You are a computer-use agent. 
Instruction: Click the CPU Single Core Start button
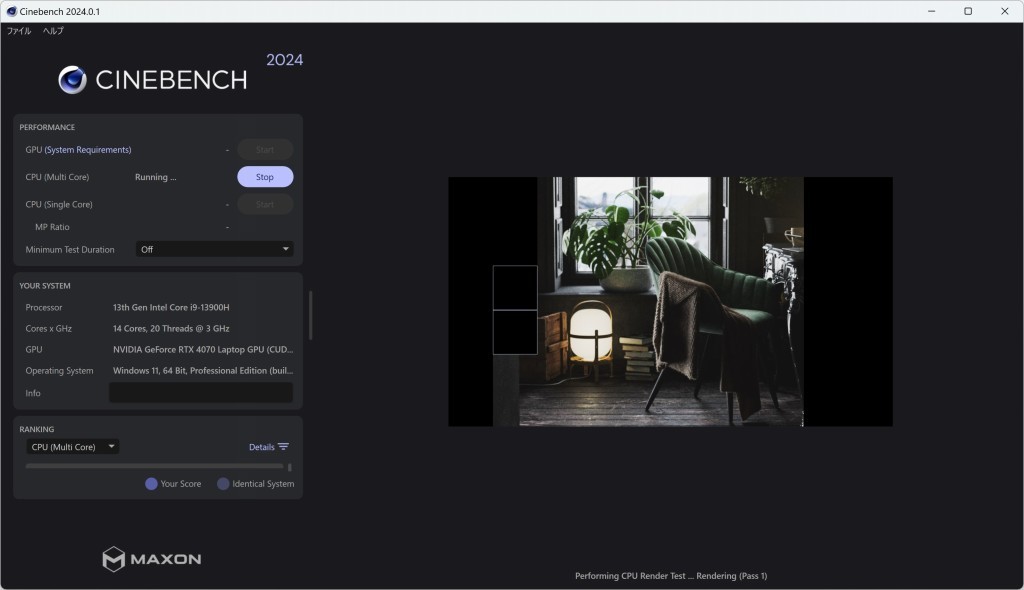tap(264, 205)
